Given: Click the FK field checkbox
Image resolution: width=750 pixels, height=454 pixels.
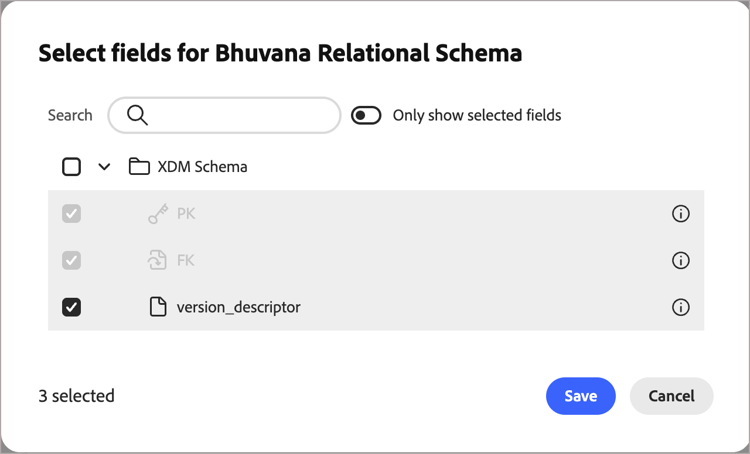Looking at the screenshot, I should point(72,260).
